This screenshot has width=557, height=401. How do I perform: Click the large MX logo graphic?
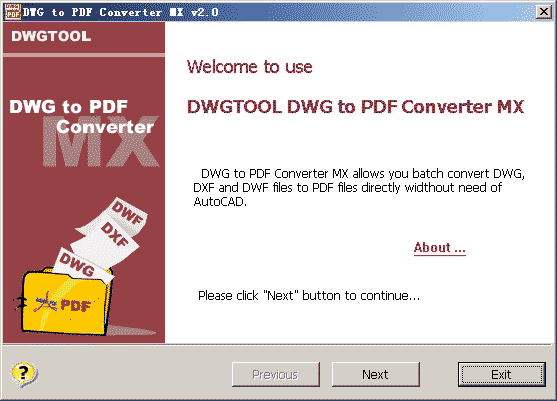[101, 142]
